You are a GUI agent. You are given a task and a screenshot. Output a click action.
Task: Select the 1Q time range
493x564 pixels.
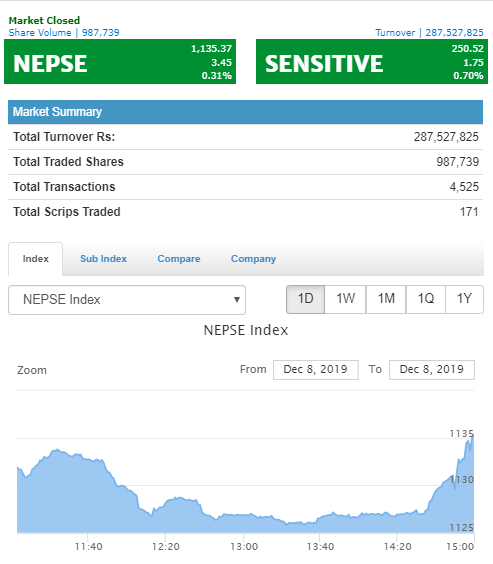tap(425, 299)
